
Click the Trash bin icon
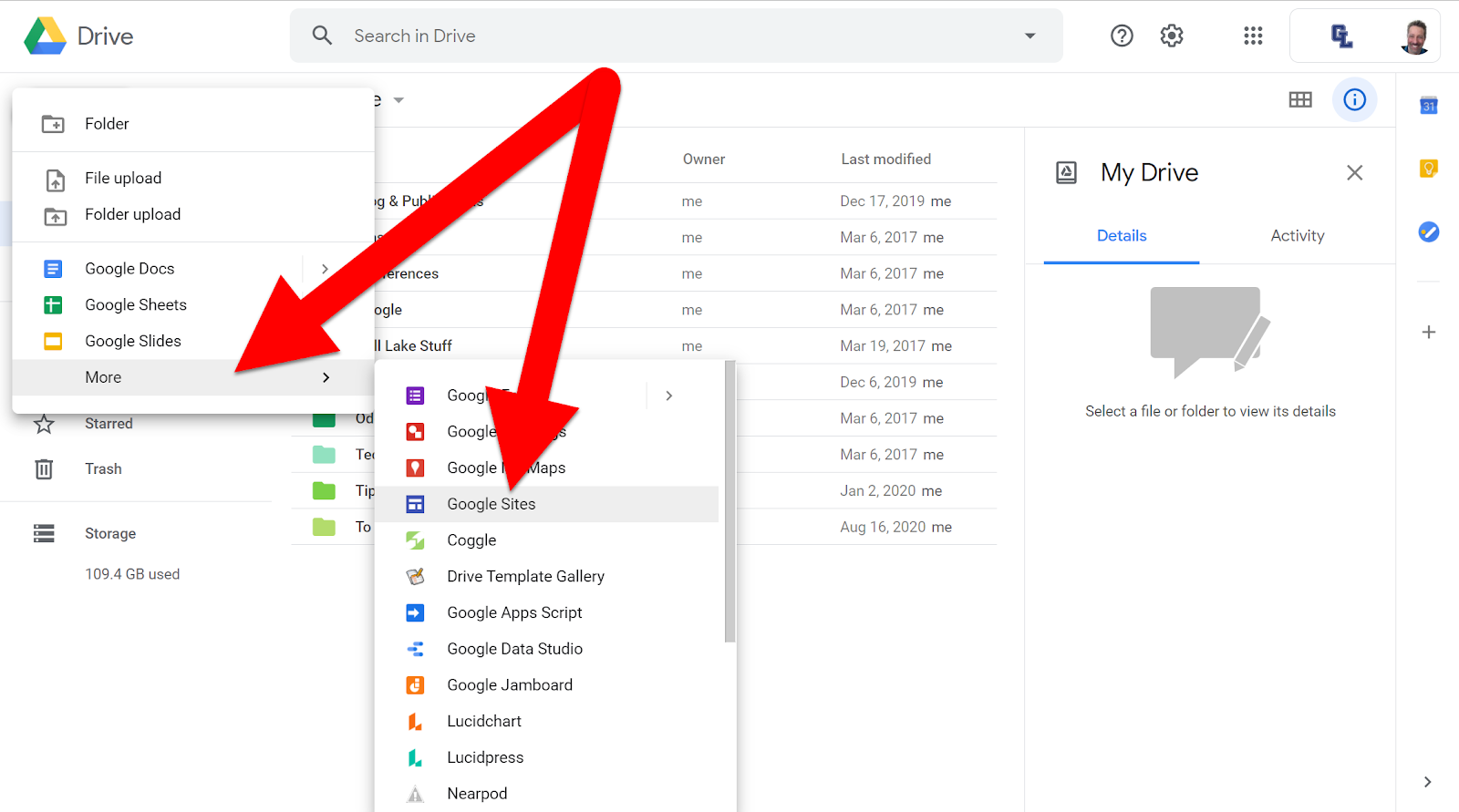point(44,468)
